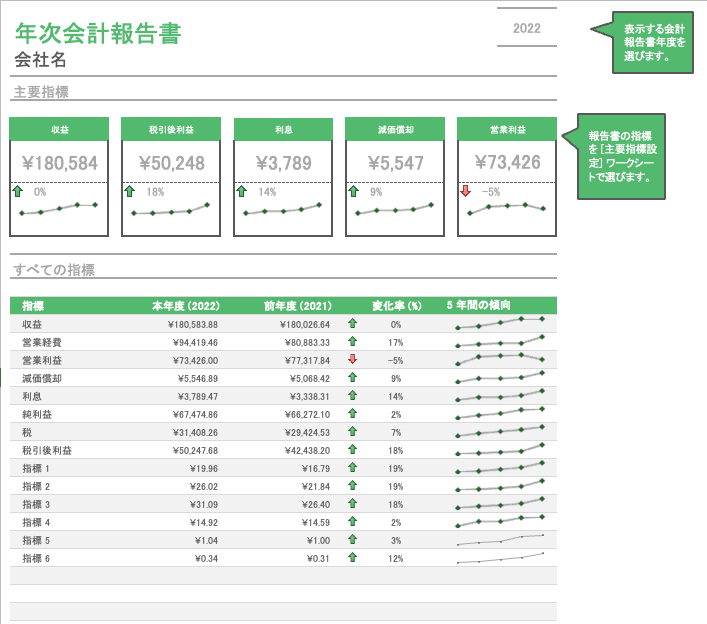Viewport: 707px width, 624px height.
Task: Click the up arrow icon in 利息 table row
Action: point(353,395)
